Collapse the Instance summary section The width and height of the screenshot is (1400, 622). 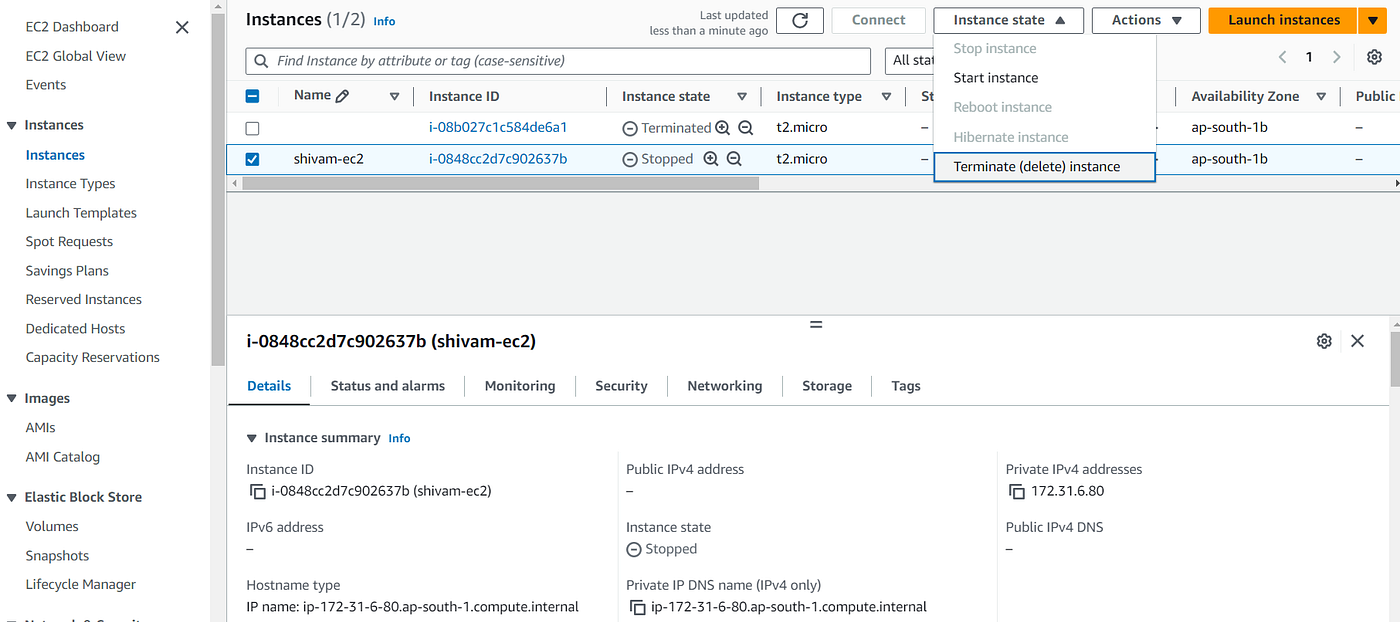[252, 438]
